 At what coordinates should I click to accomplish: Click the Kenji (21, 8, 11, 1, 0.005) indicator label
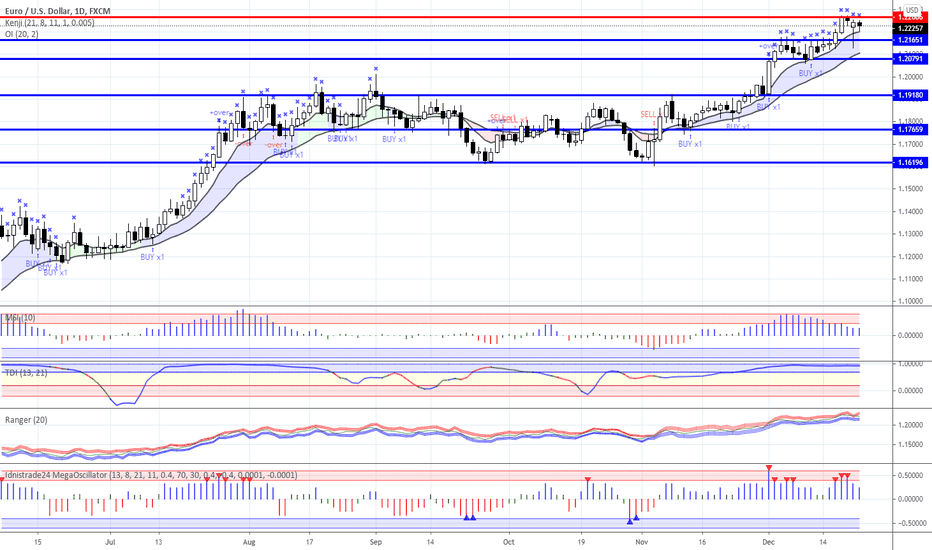[49, 23]
